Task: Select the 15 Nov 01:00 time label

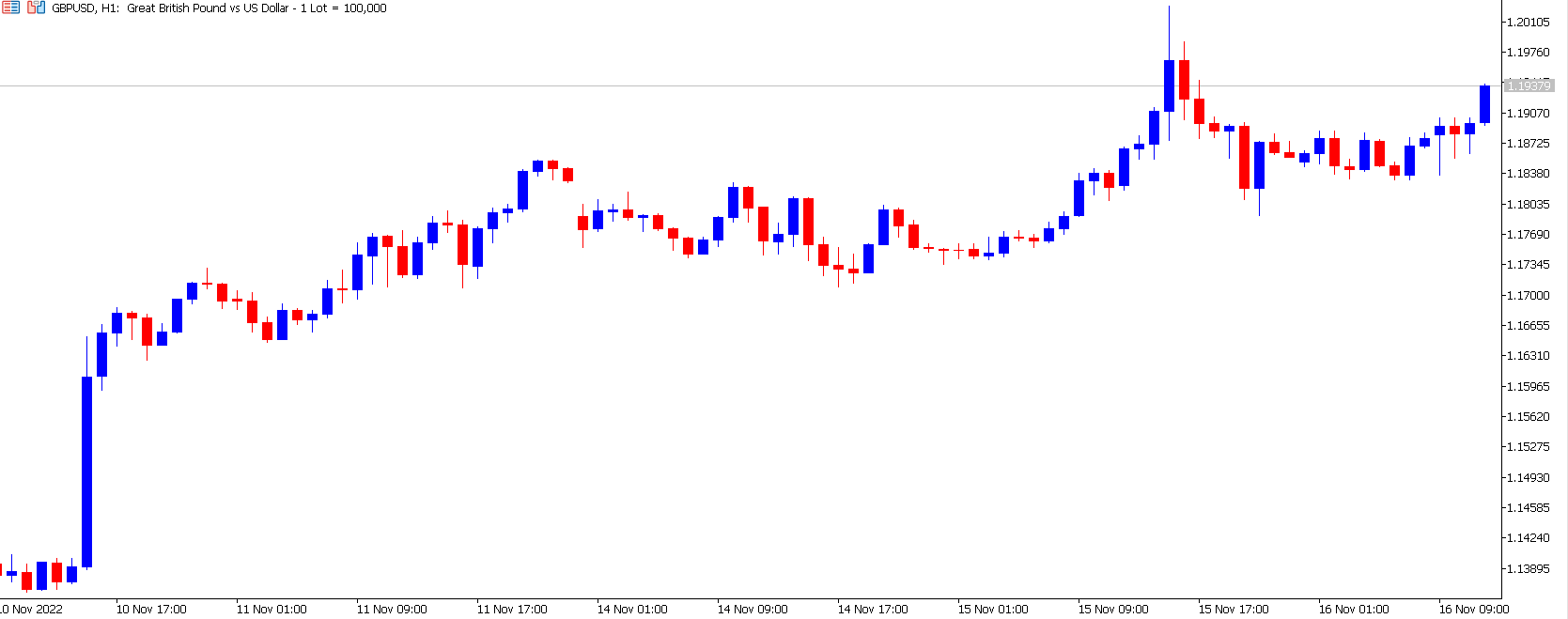Action: pos(993,609)
